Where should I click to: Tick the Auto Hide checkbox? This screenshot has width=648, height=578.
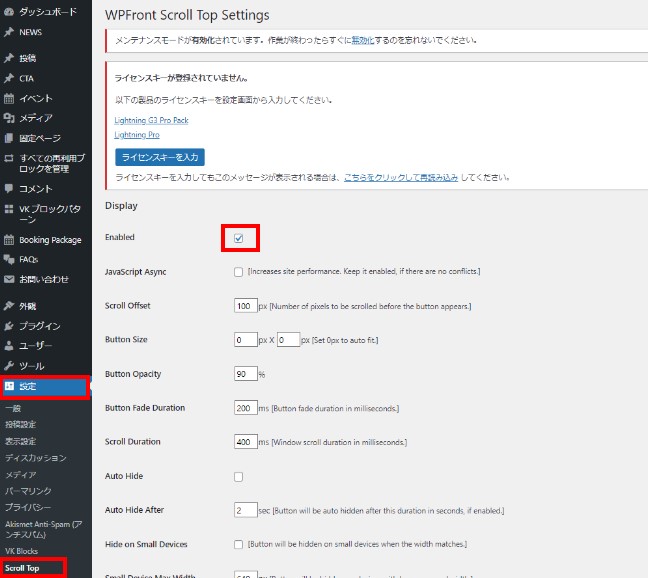[238, 476]
